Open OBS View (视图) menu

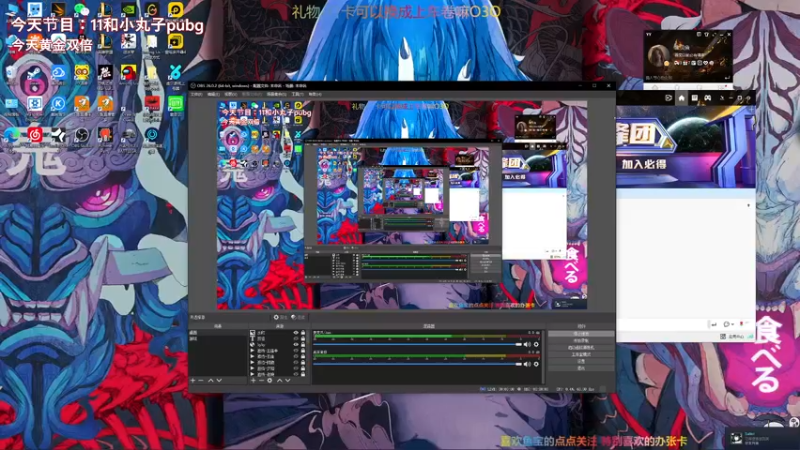click(231, 94)
